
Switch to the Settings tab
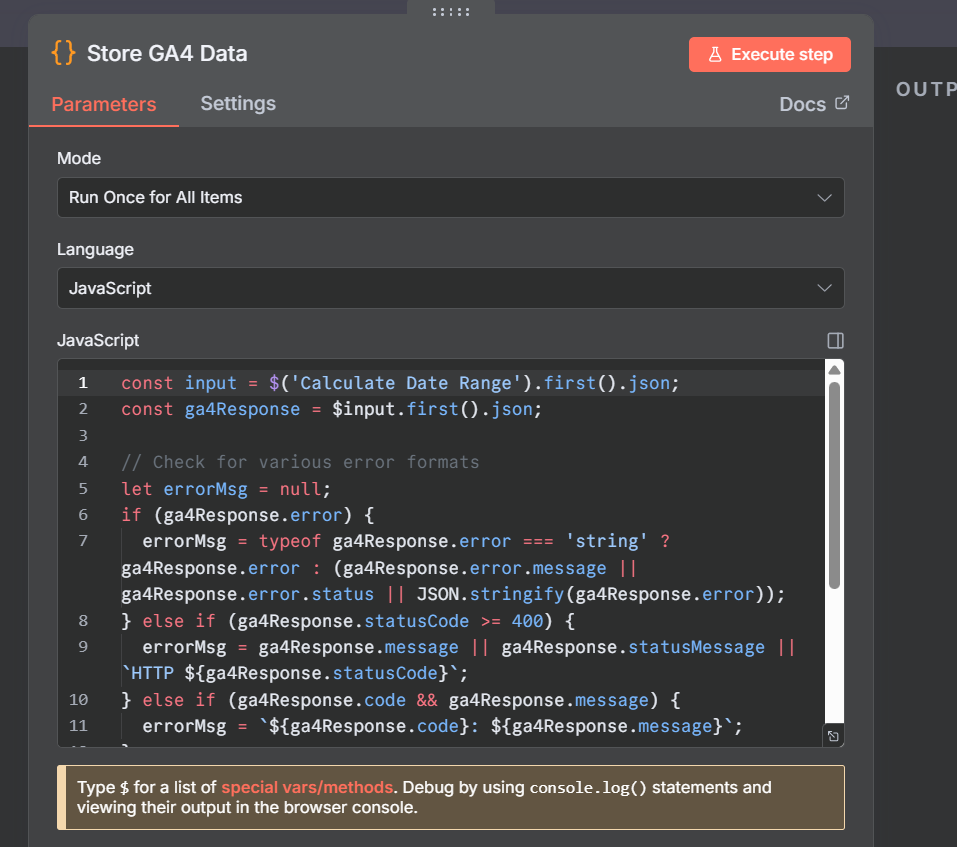pyautogui.click(x=238, y=103)
